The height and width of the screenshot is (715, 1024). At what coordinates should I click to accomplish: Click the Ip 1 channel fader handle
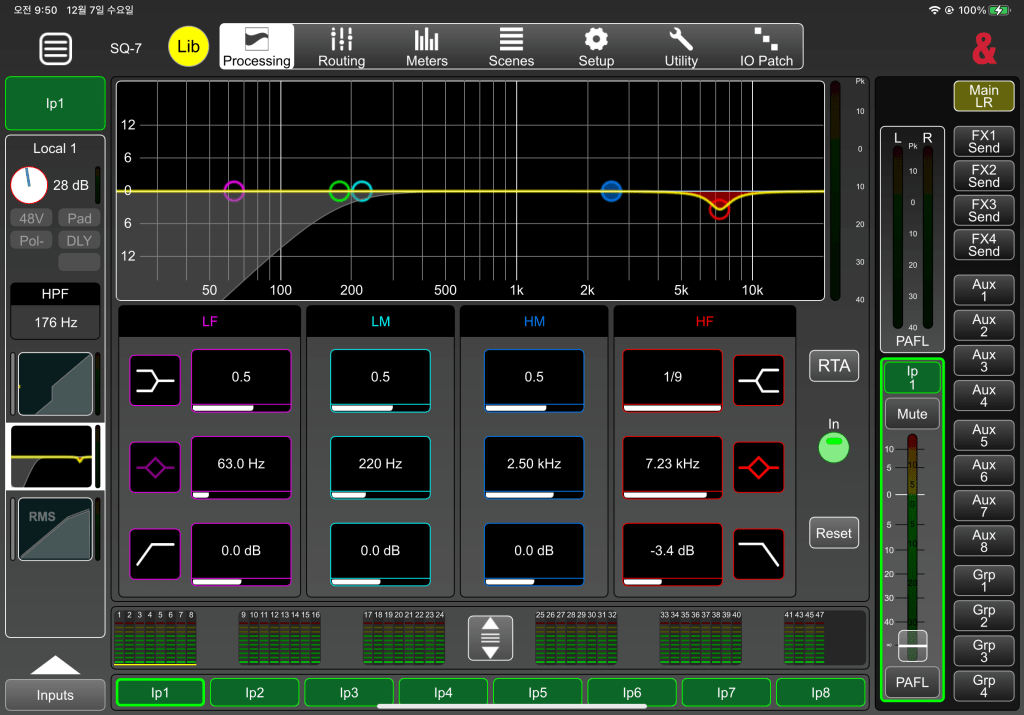pyautogui.click(x=911, y=646)
